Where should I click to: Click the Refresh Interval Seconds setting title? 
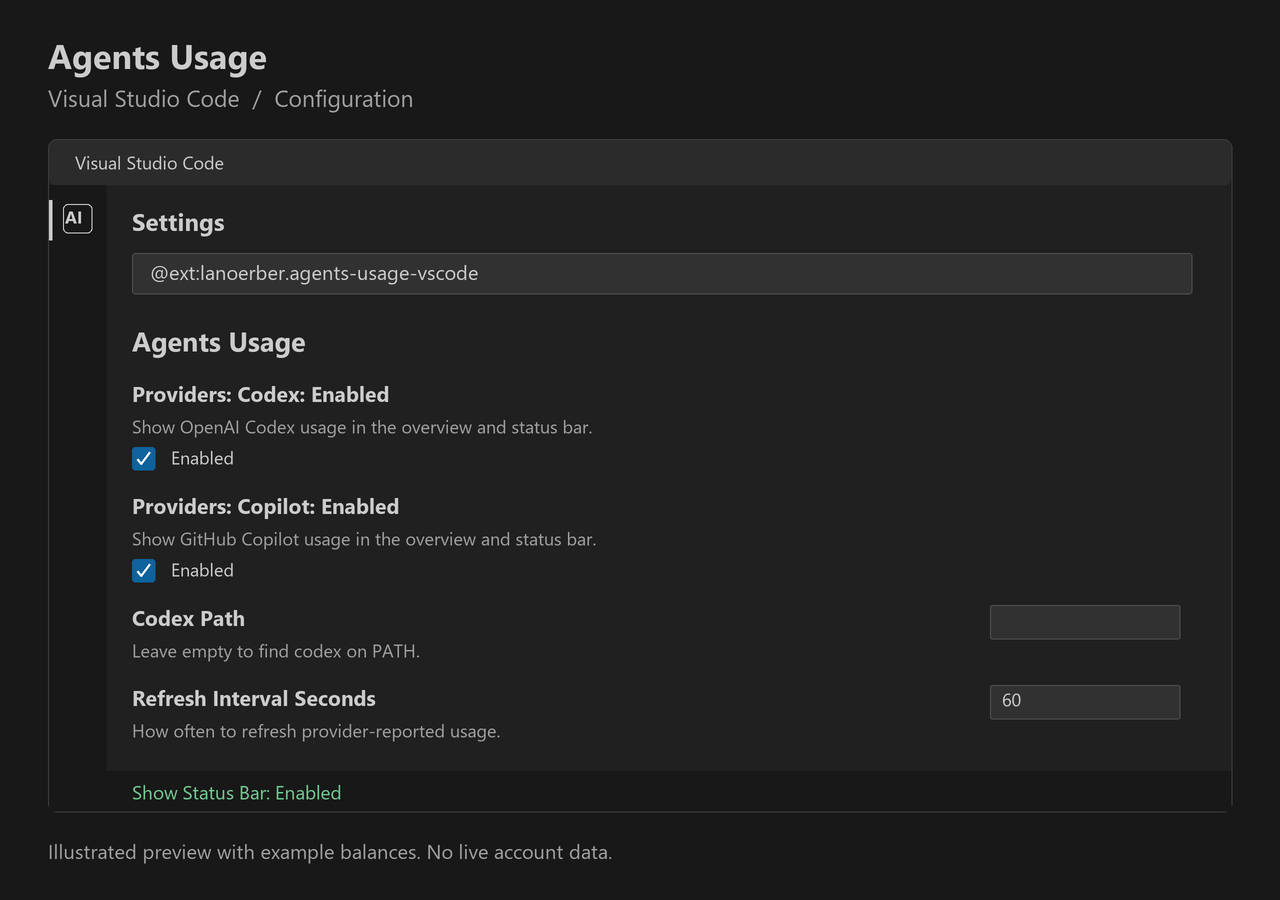click(x=254, y=699)
